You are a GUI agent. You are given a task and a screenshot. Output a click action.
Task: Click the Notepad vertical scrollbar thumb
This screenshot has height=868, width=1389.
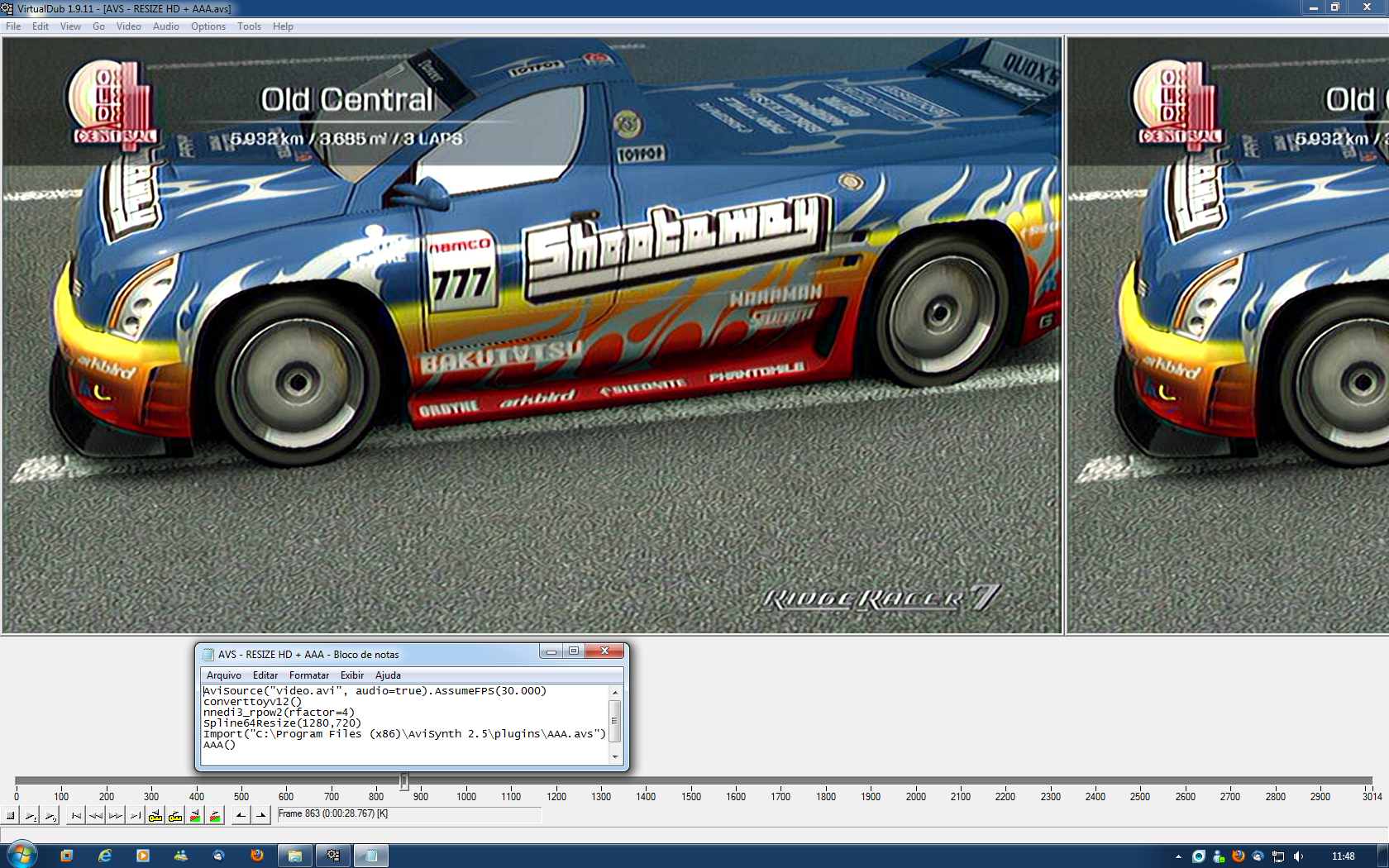tap(614, 720)
